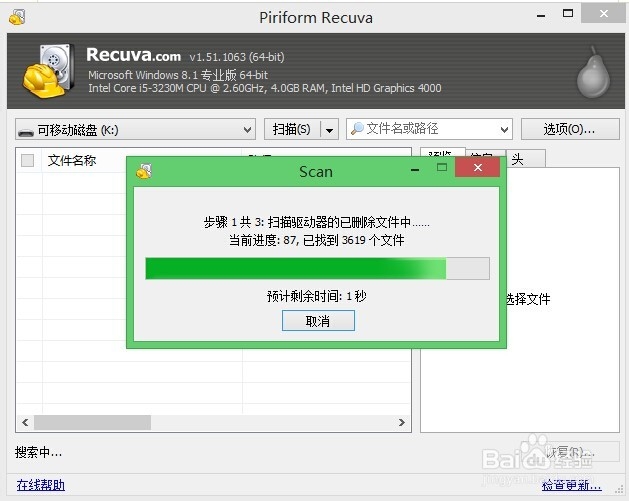Screen dimensions: 629x501
Task: Click the v1.51.1063 (64-bit) version text
Action: (x=237, y=57)
